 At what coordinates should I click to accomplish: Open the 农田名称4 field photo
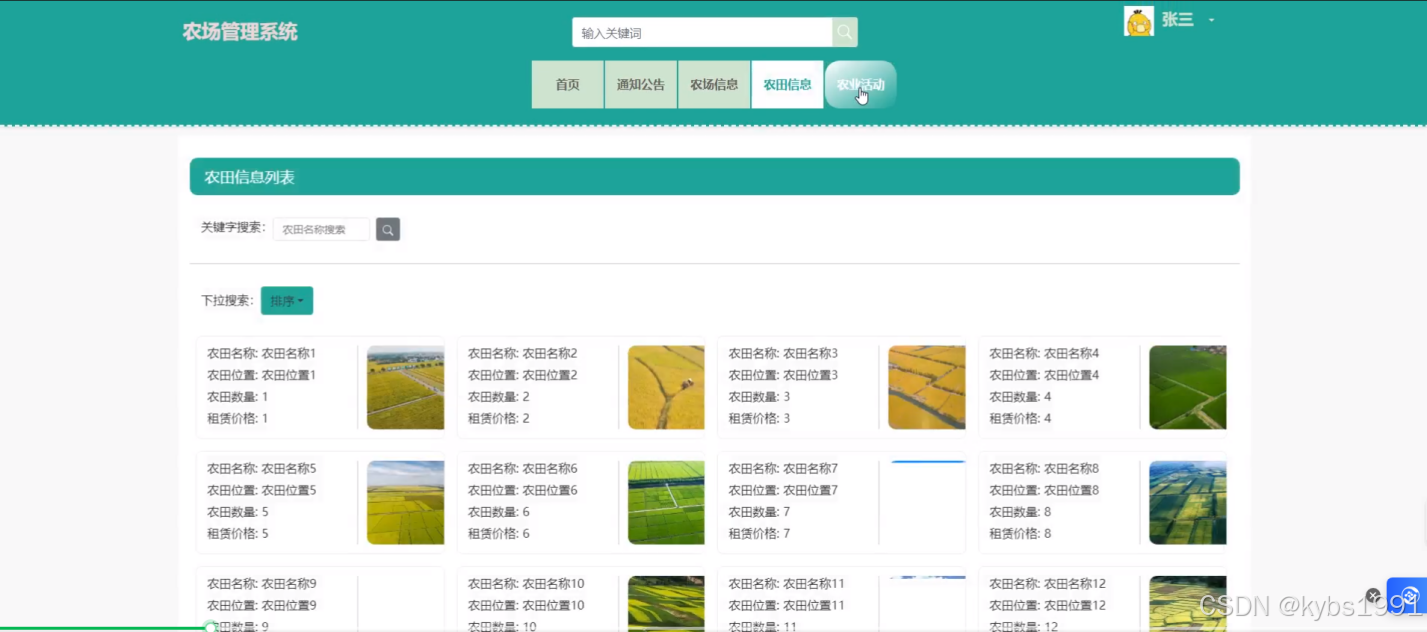pos(1188,387)
